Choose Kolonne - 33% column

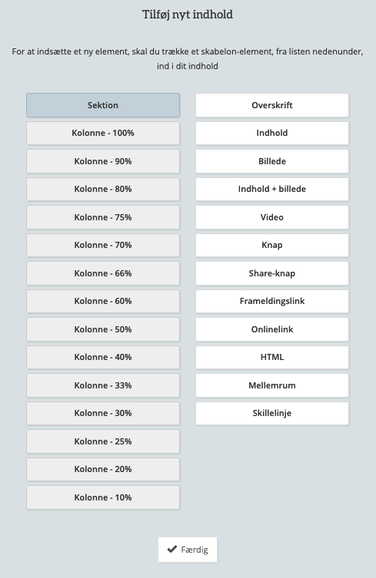[x=103, y=385]
